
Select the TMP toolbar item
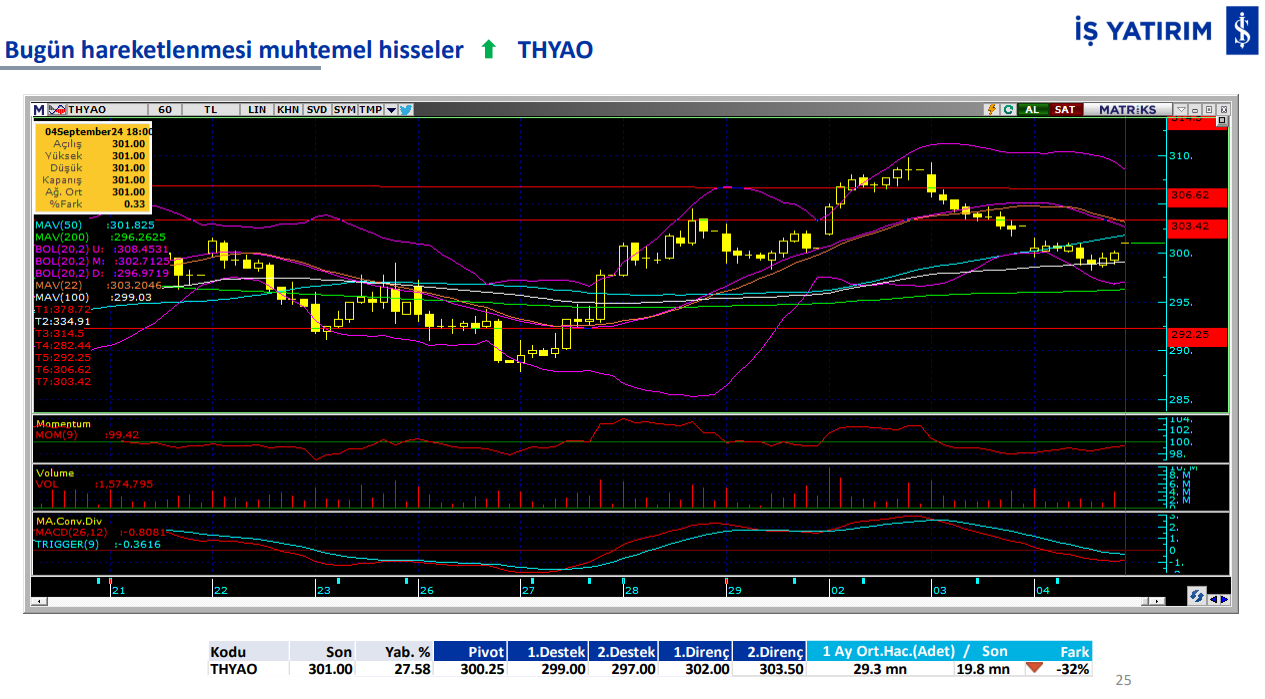(370, 109)
